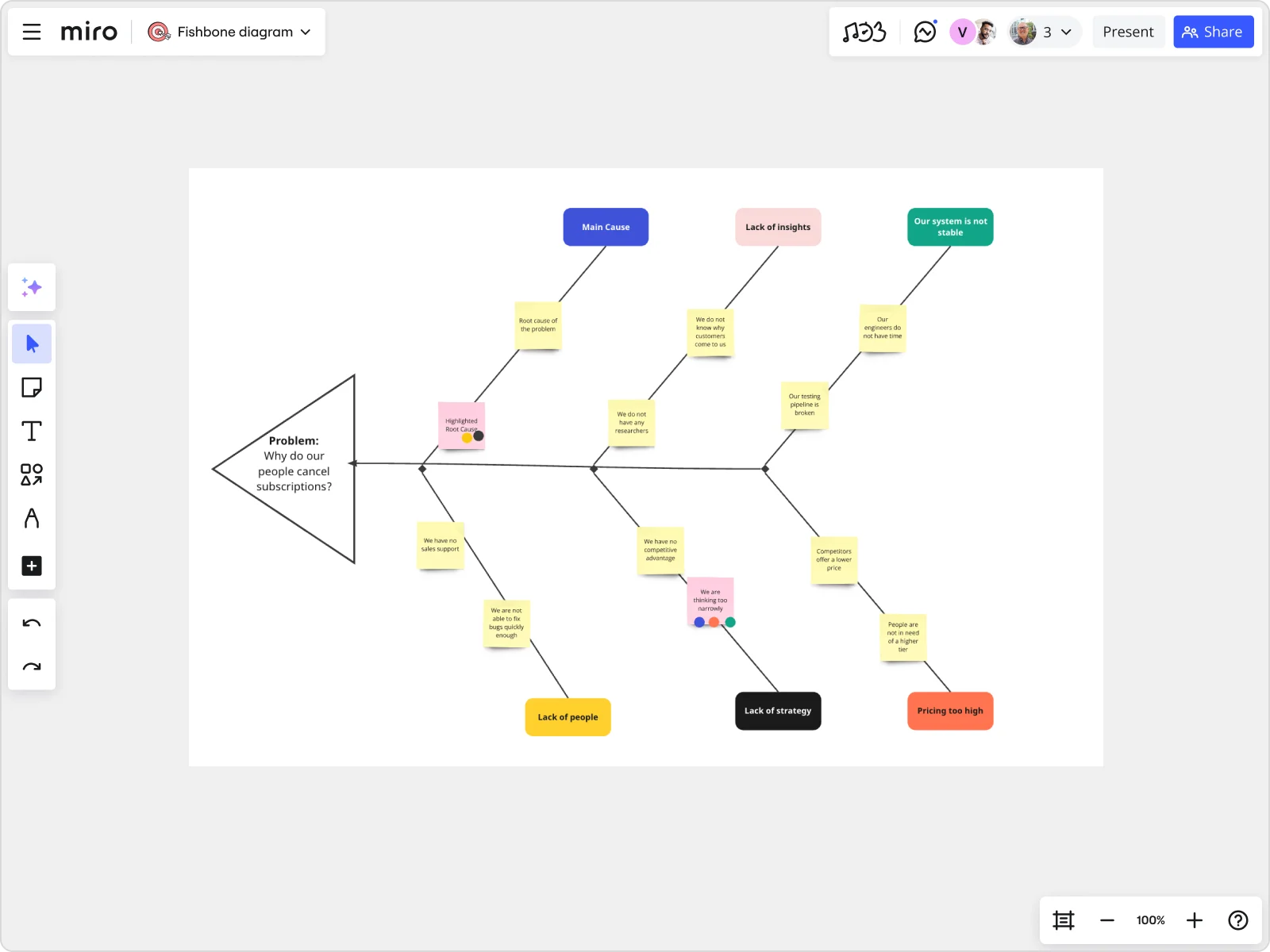Choose the Text tool
The height and width of the screenshot is (952, 1270).
click(32, 431)
